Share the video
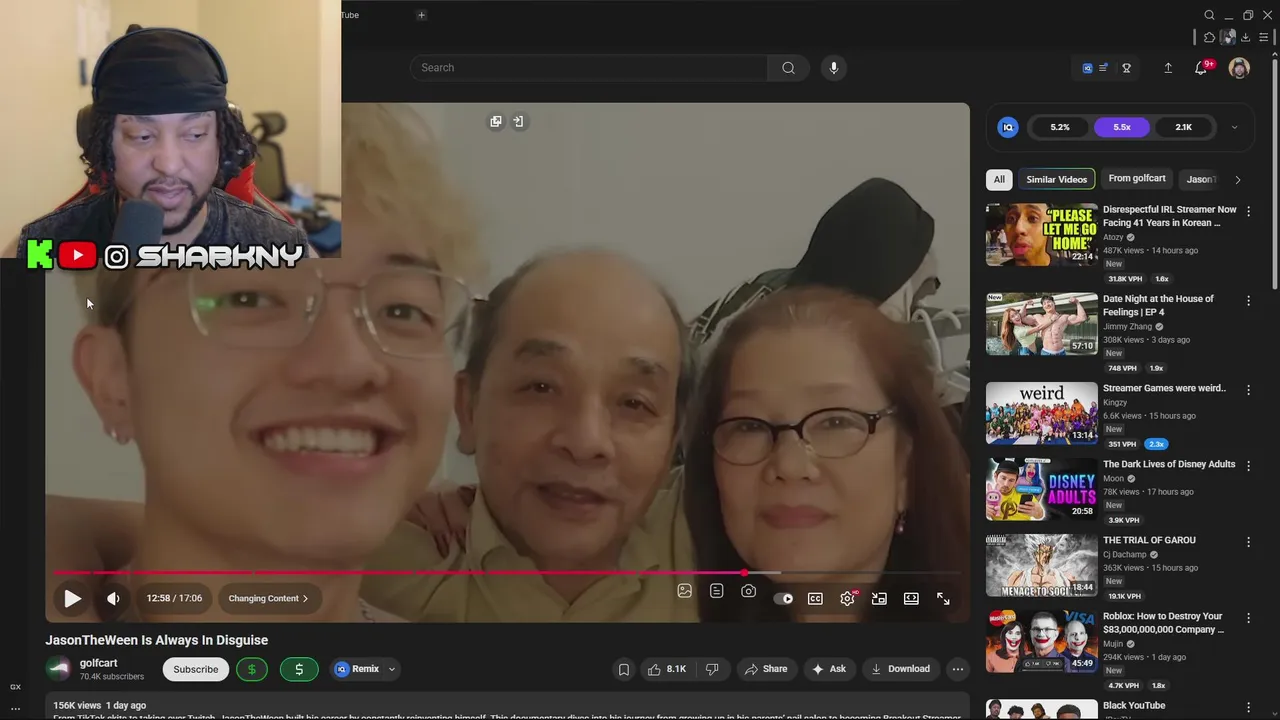 coord(765,669)
